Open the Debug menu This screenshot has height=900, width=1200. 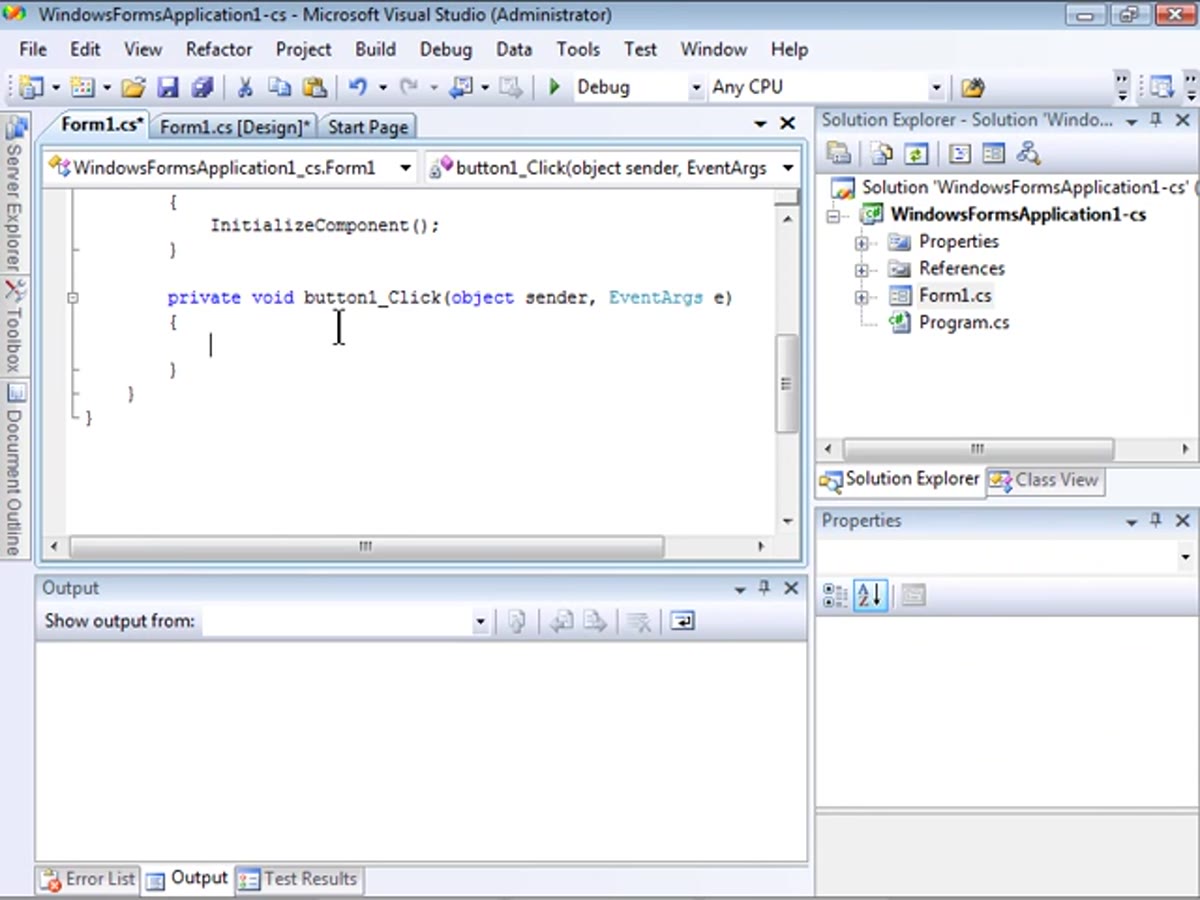(x=446, y=49)
